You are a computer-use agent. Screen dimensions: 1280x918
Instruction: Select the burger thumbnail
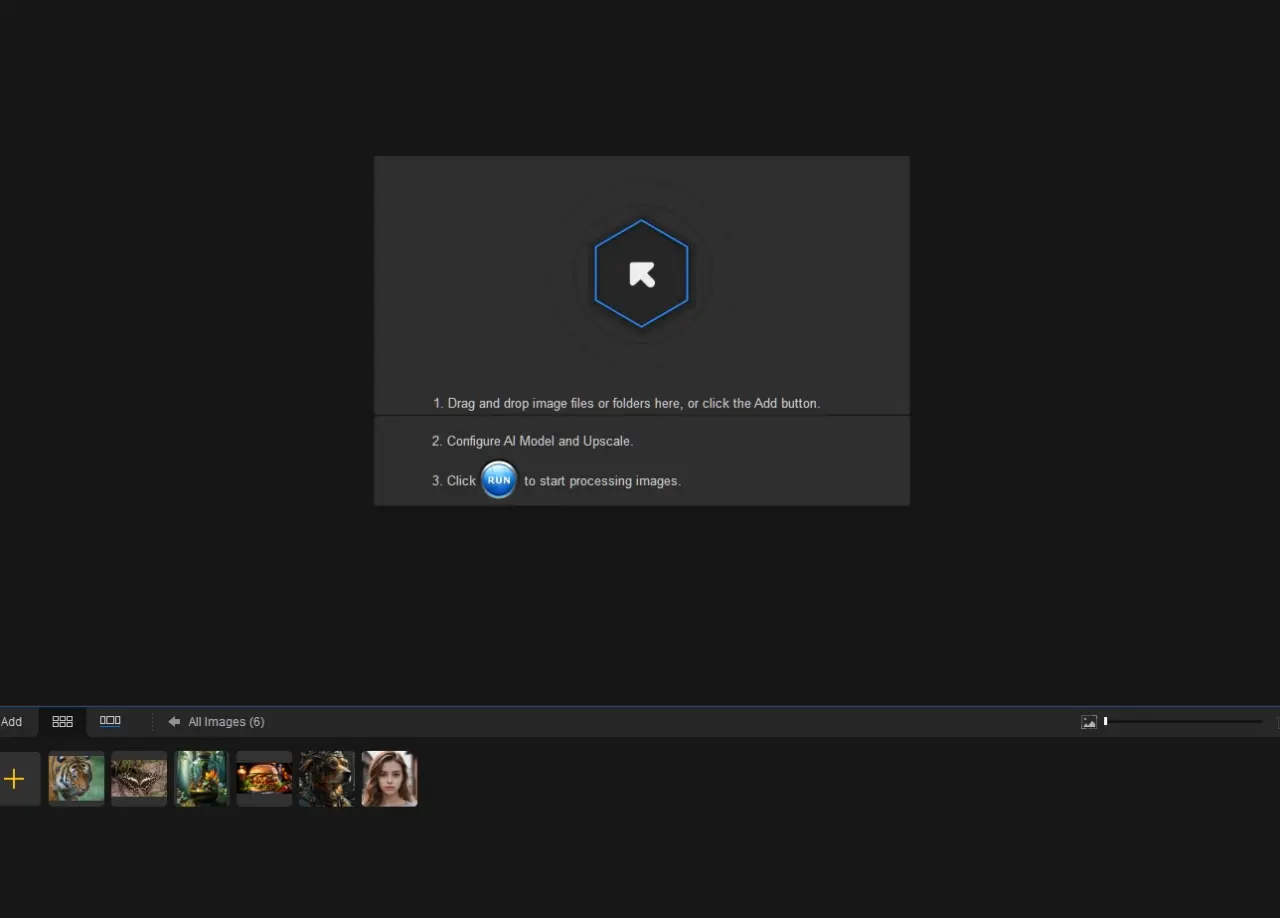pyautogui.click(x=264, y=779)
